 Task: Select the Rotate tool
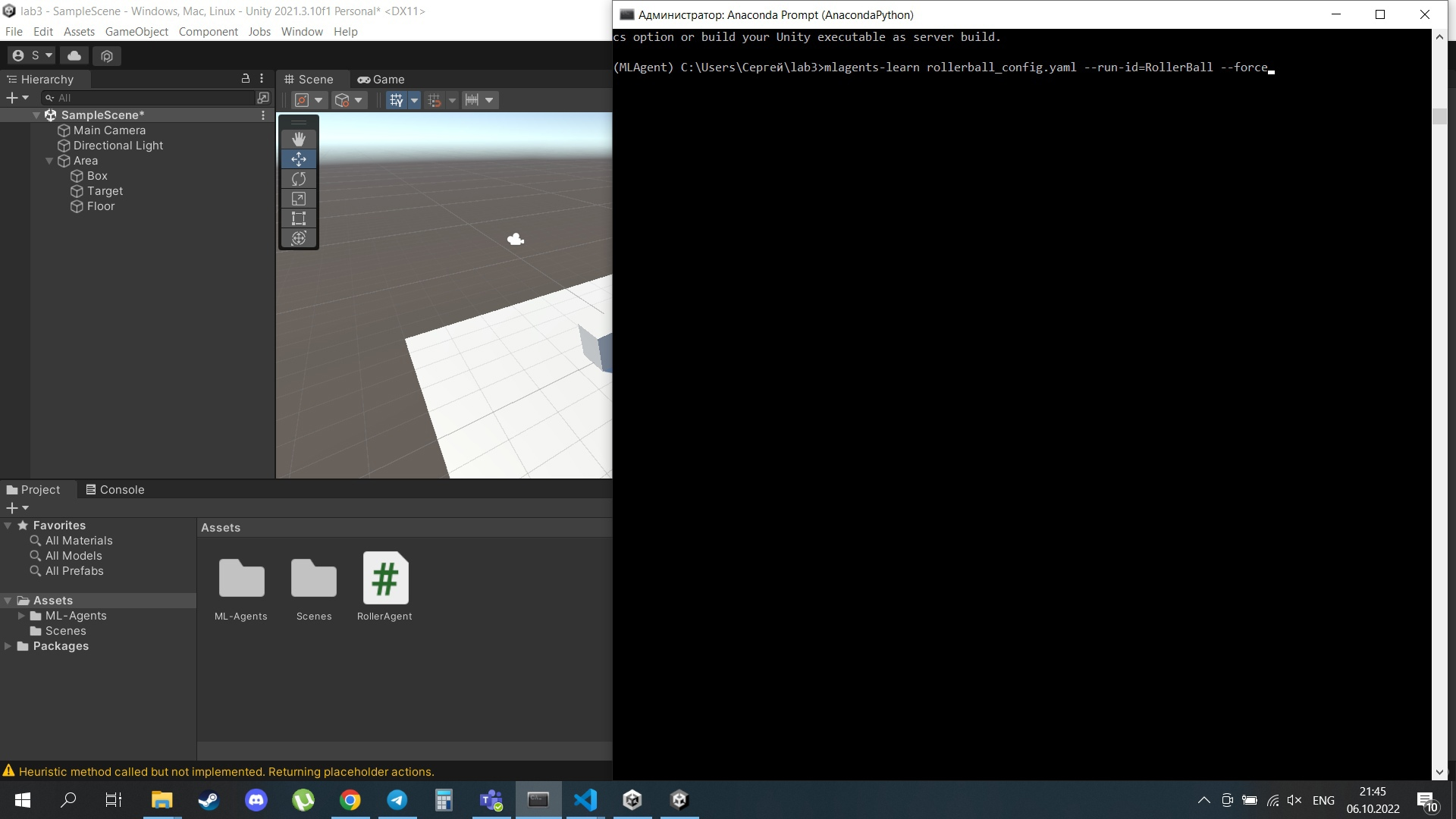click(299, 179)
